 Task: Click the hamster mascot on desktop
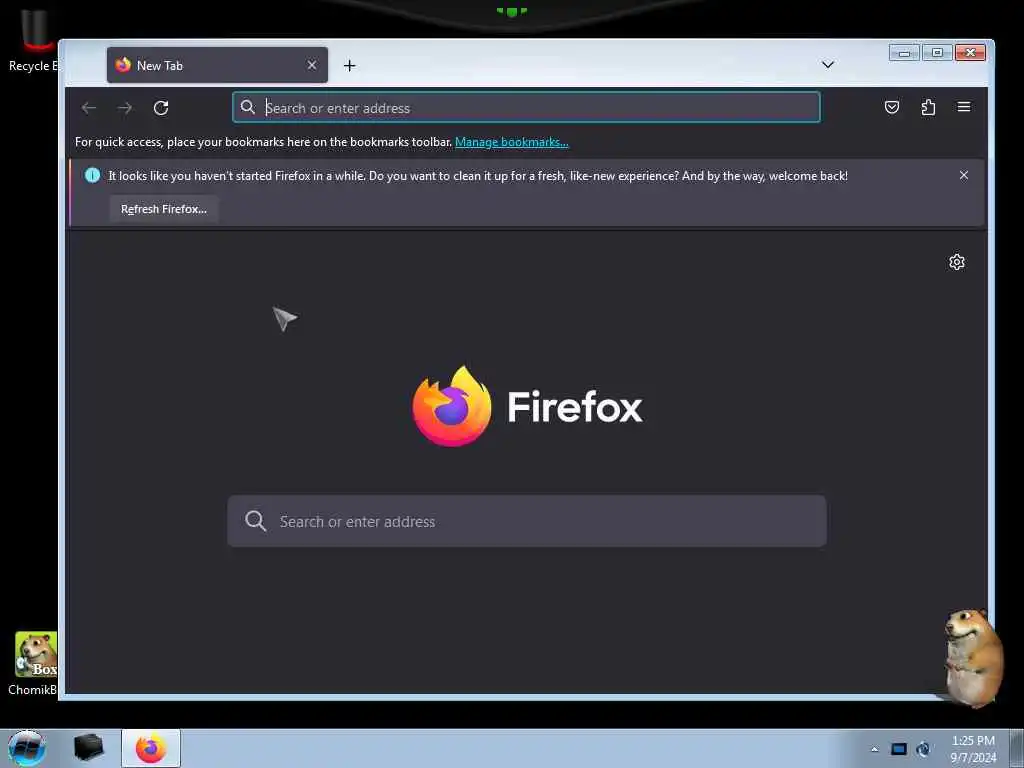pyautogui.click(x=973, y=658)
